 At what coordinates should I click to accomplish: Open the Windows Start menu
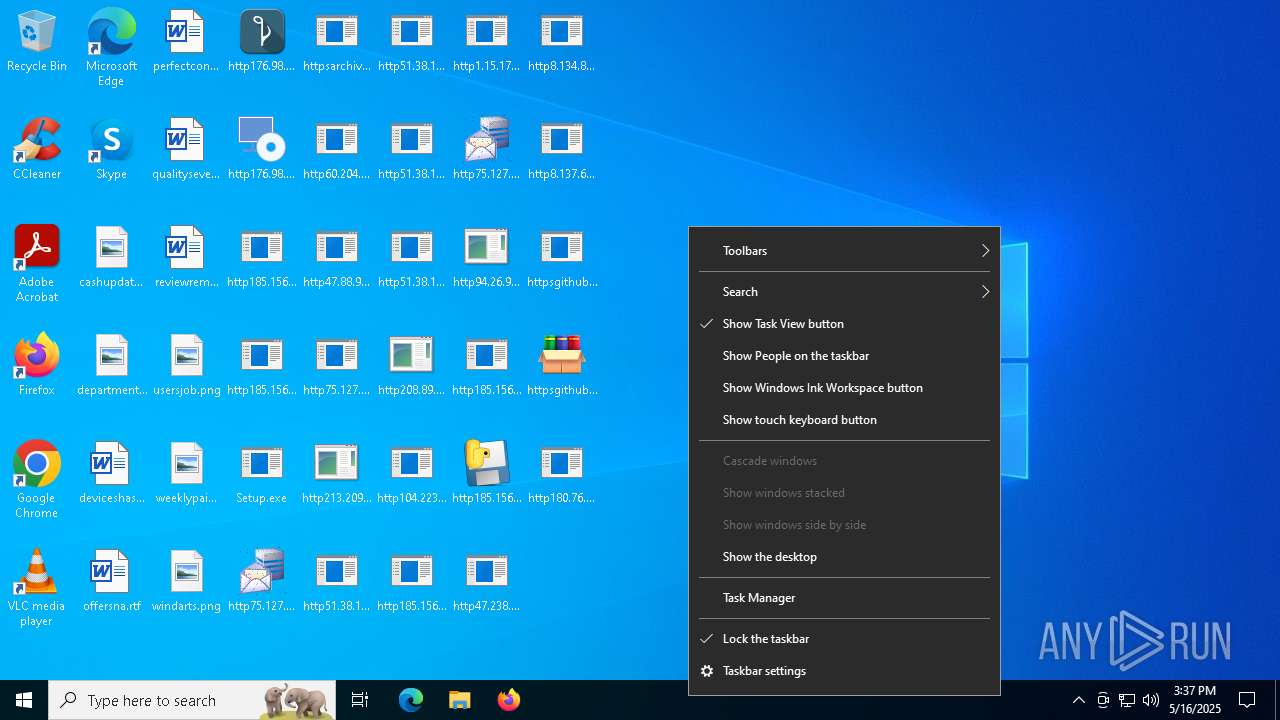click(24, 700)
